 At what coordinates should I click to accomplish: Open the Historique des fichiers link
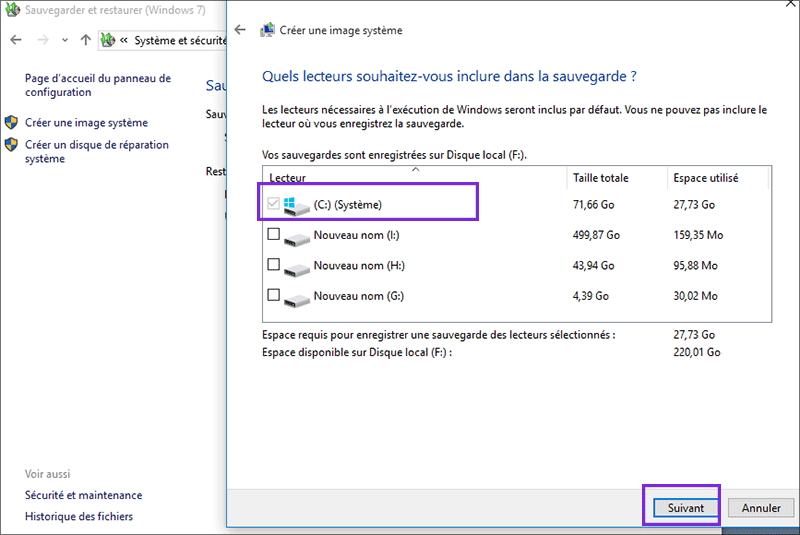(79, 516)
